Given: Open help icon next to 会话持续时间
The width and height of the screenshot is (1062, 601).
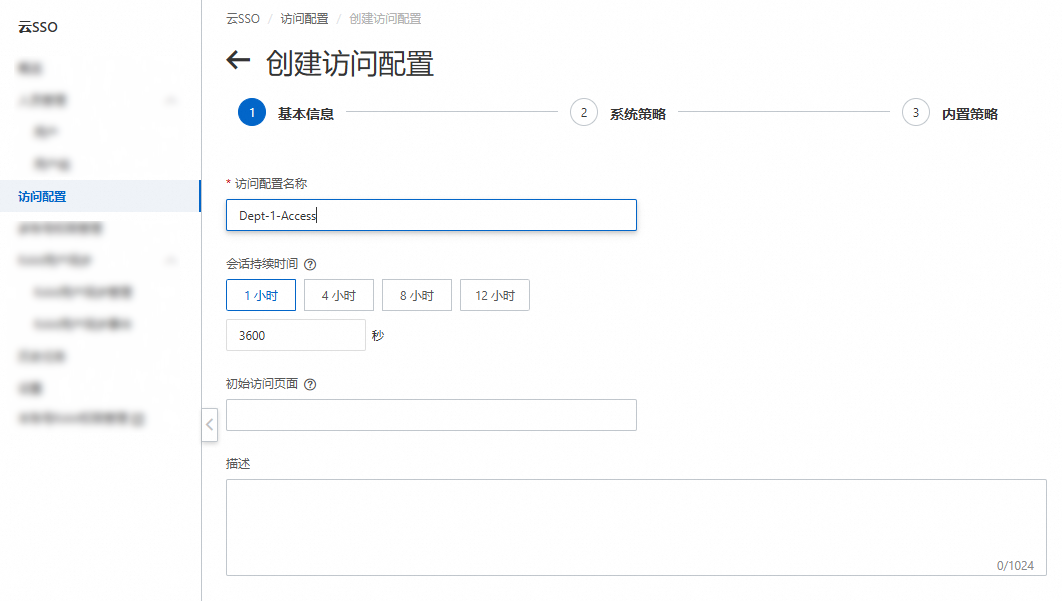Looking at the screenshot, I should point(310,264).
